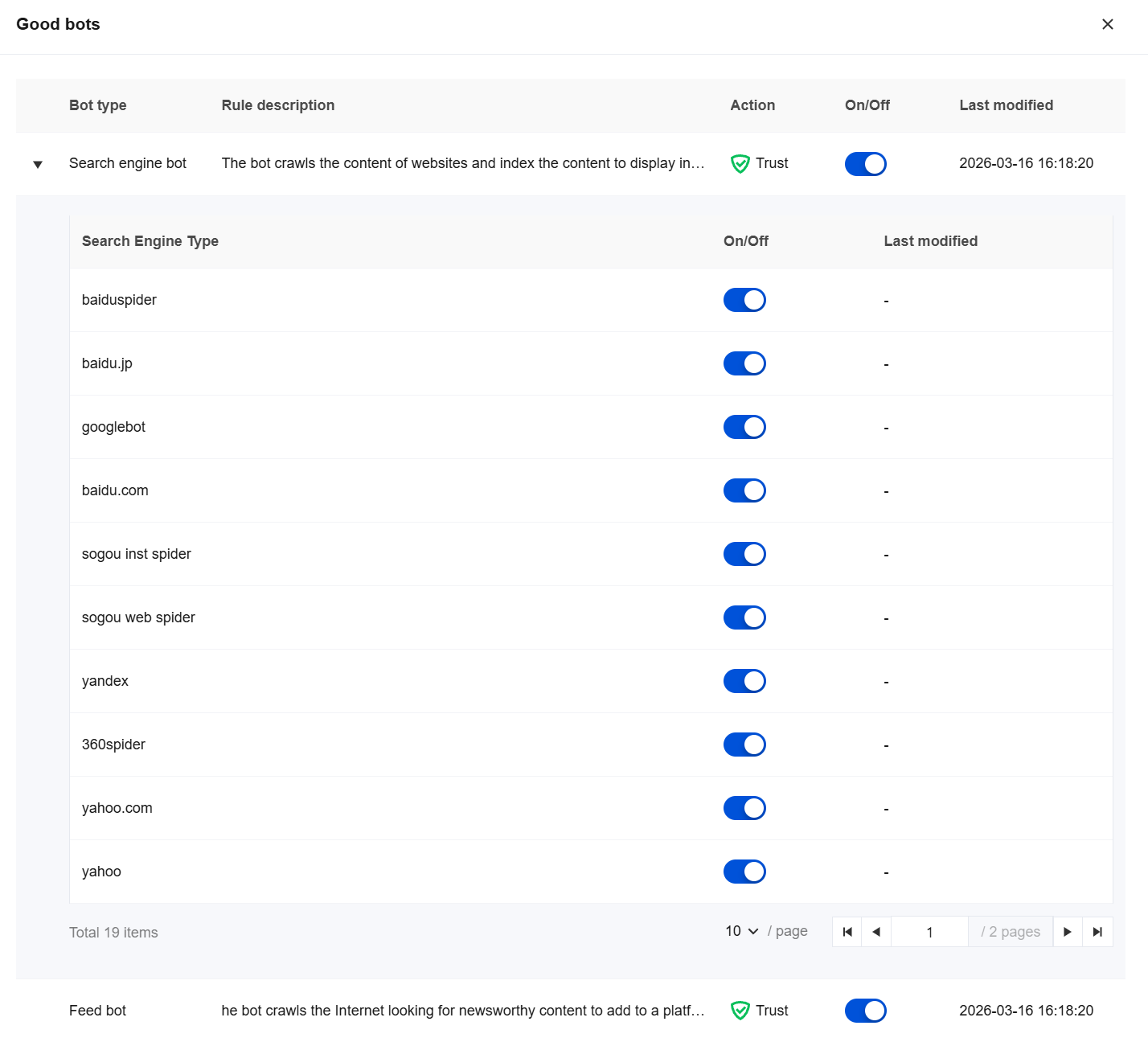Select the Search engine bot label

(128, 163)
